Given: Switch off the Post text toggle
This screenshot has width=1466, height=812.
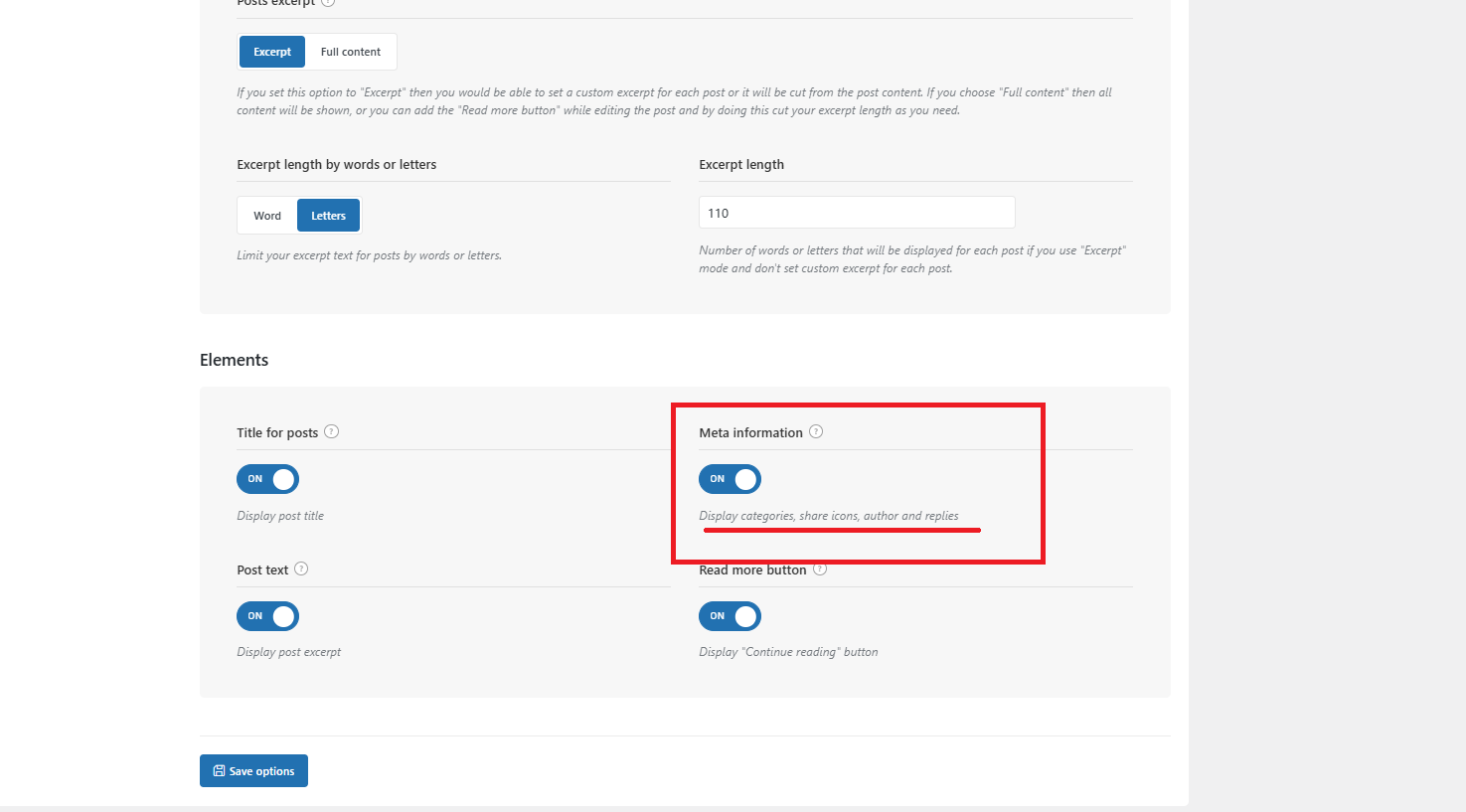Looking at the screenshot, I should coord(267,616).
